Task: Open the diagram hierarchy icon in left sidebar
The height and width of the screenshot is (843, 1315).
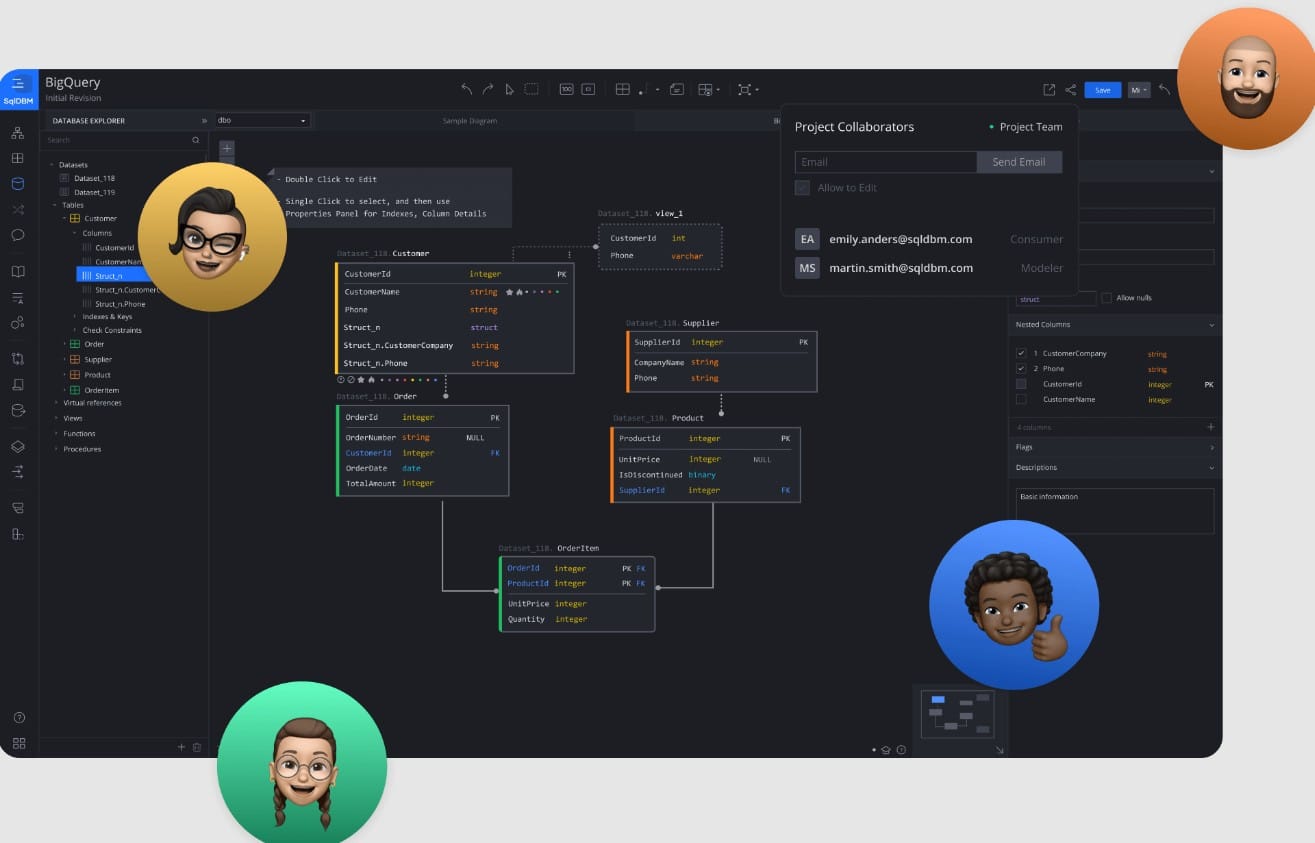Action: pyautogui.click(x=18, y=132)
